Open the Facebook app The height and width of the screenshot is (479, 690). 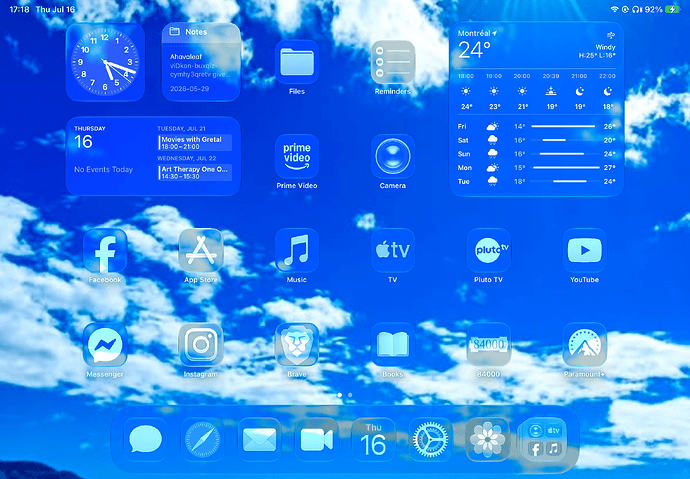[105, 250]
